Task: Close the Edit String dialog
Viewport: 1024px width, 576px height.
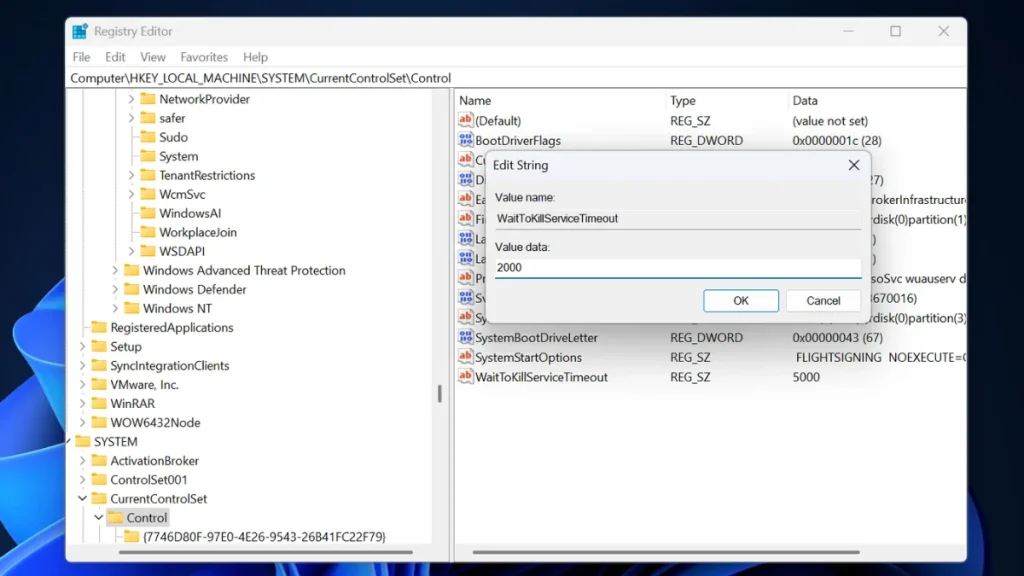Action: click(854, 165)
